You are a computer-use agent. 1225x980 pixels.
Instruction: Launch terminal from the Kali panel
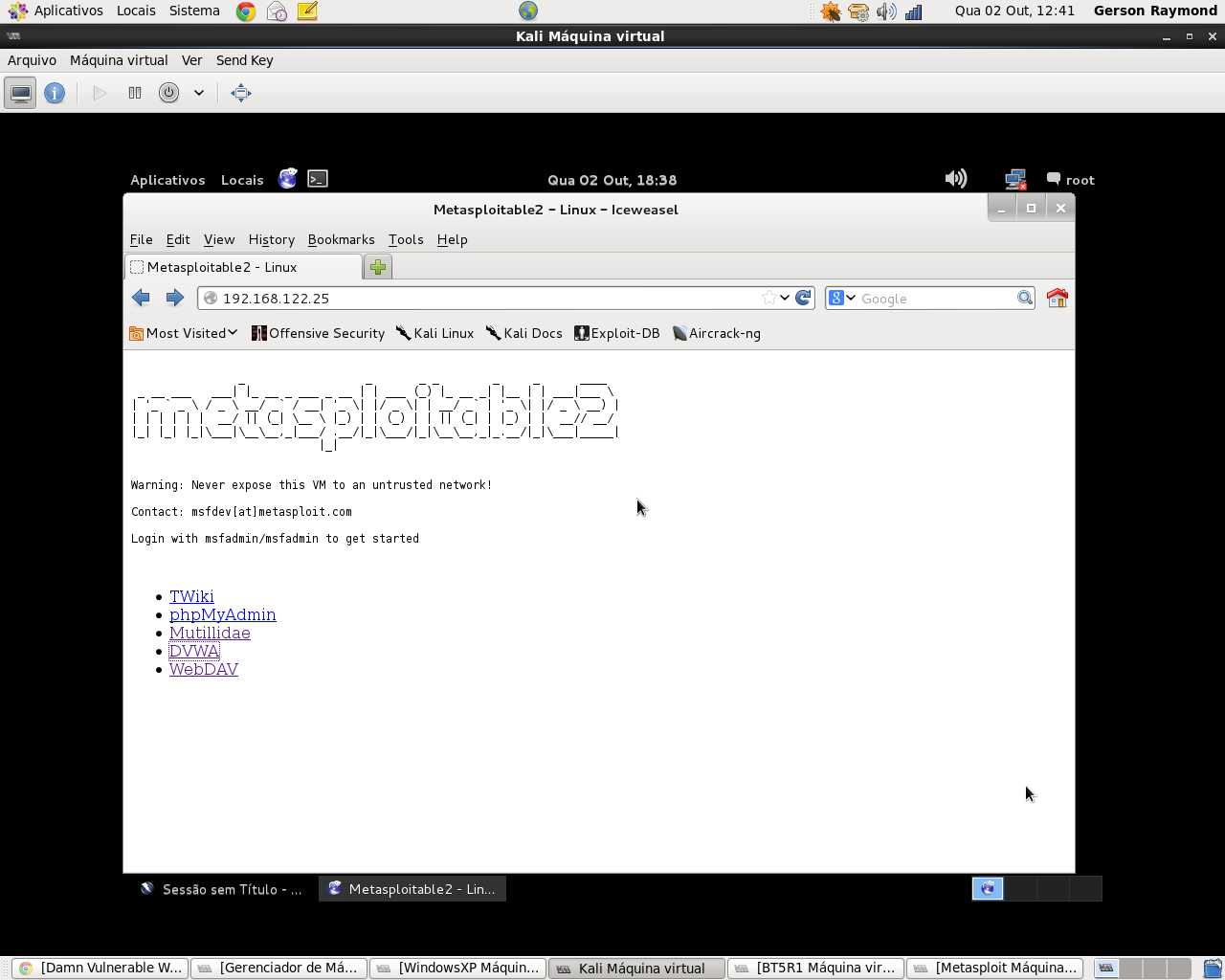[318, 179]
